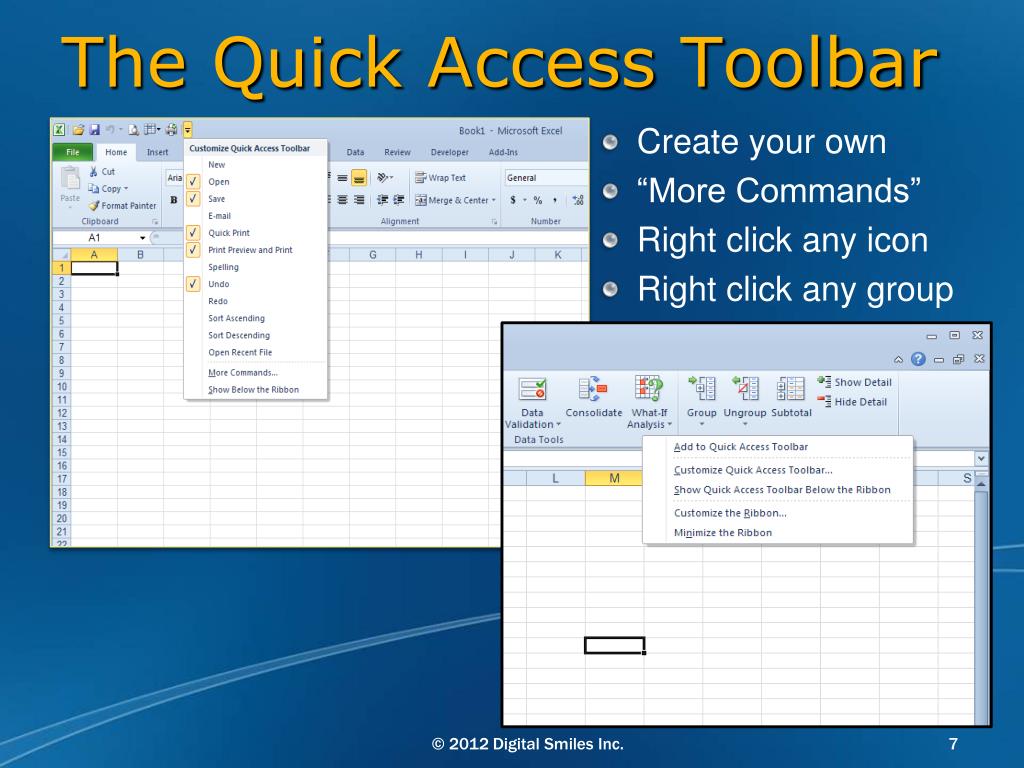Select Show Quick Access Toolbar Below the Ribbon

pos(778,489)
